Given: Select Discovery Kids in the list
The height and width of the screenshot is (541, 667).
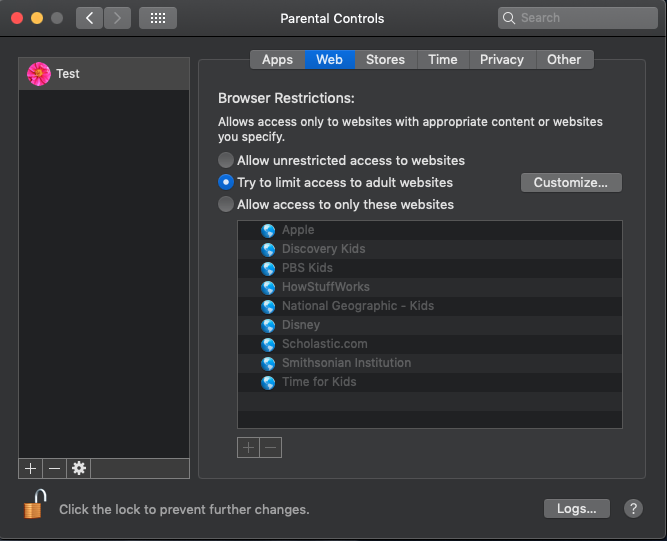Looking at the screenshot, I should pos(430,249).
